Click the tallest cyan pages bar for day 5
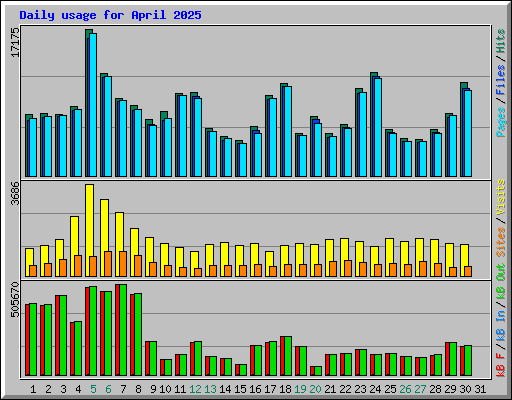This screenshot has height=400, width=512. pos(93,105)
